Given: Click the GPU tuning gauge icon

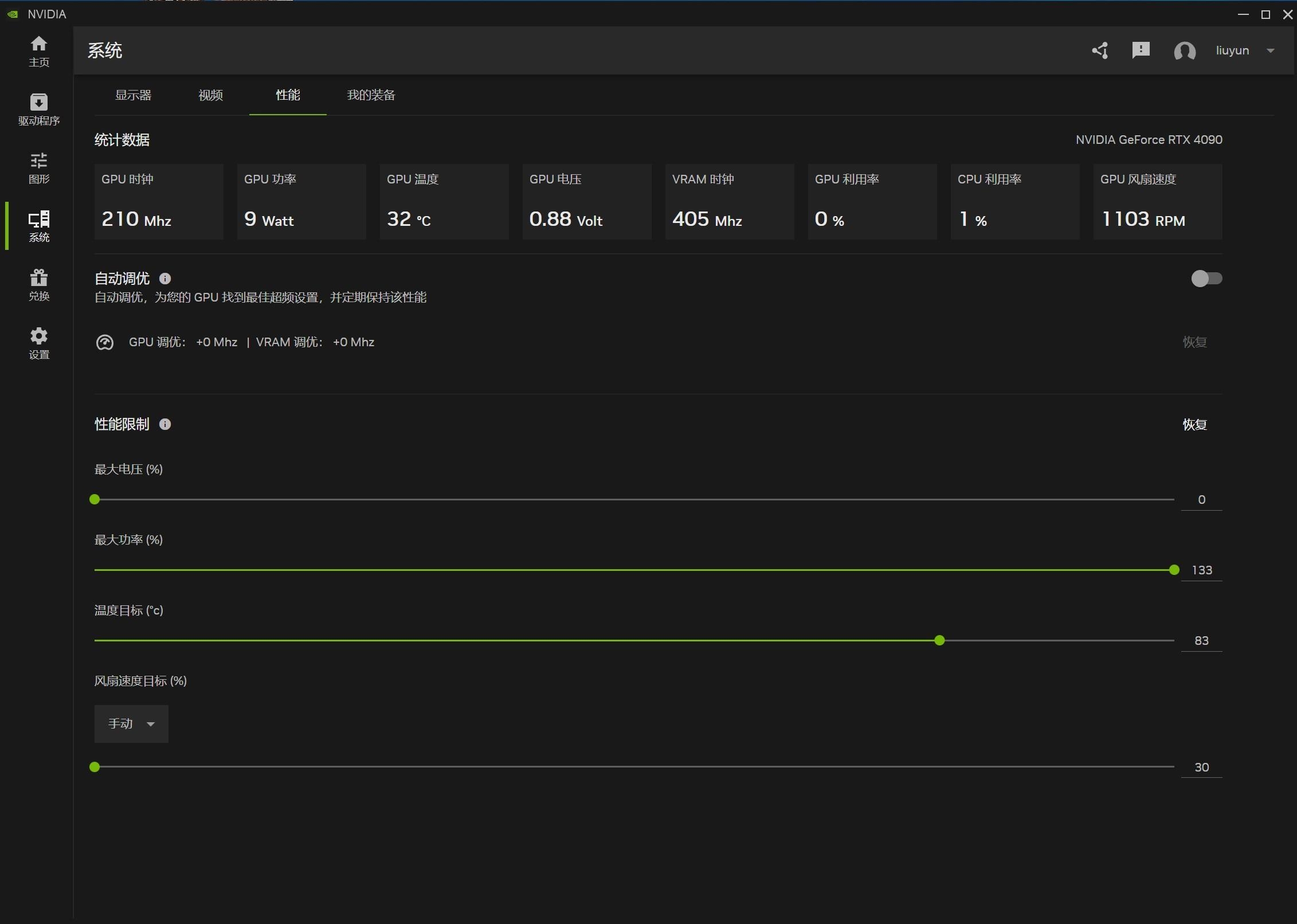Looking at the screenshot, I should 105,343.
